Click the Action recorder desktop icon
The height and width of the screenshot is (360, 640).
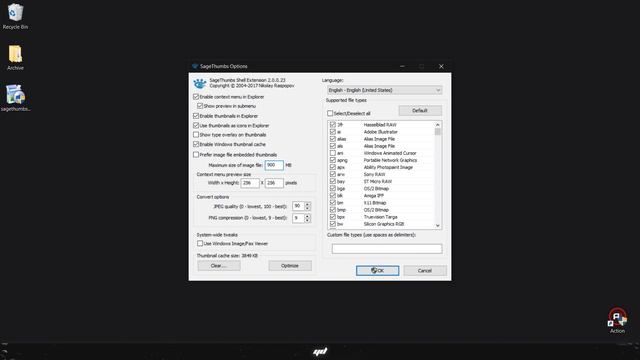[617, 321]
